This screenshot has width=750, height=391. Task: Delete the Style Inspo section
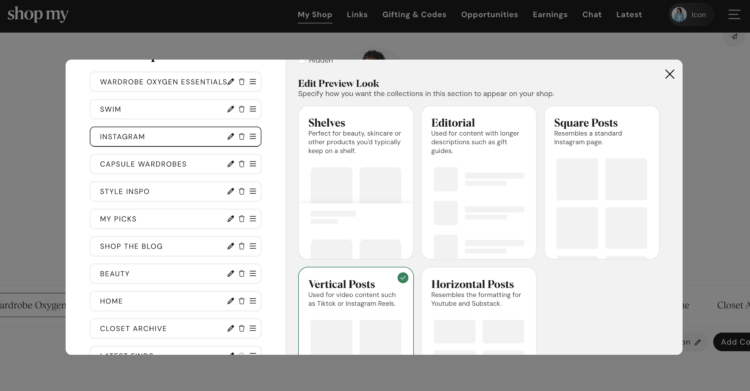coord(242,191)
